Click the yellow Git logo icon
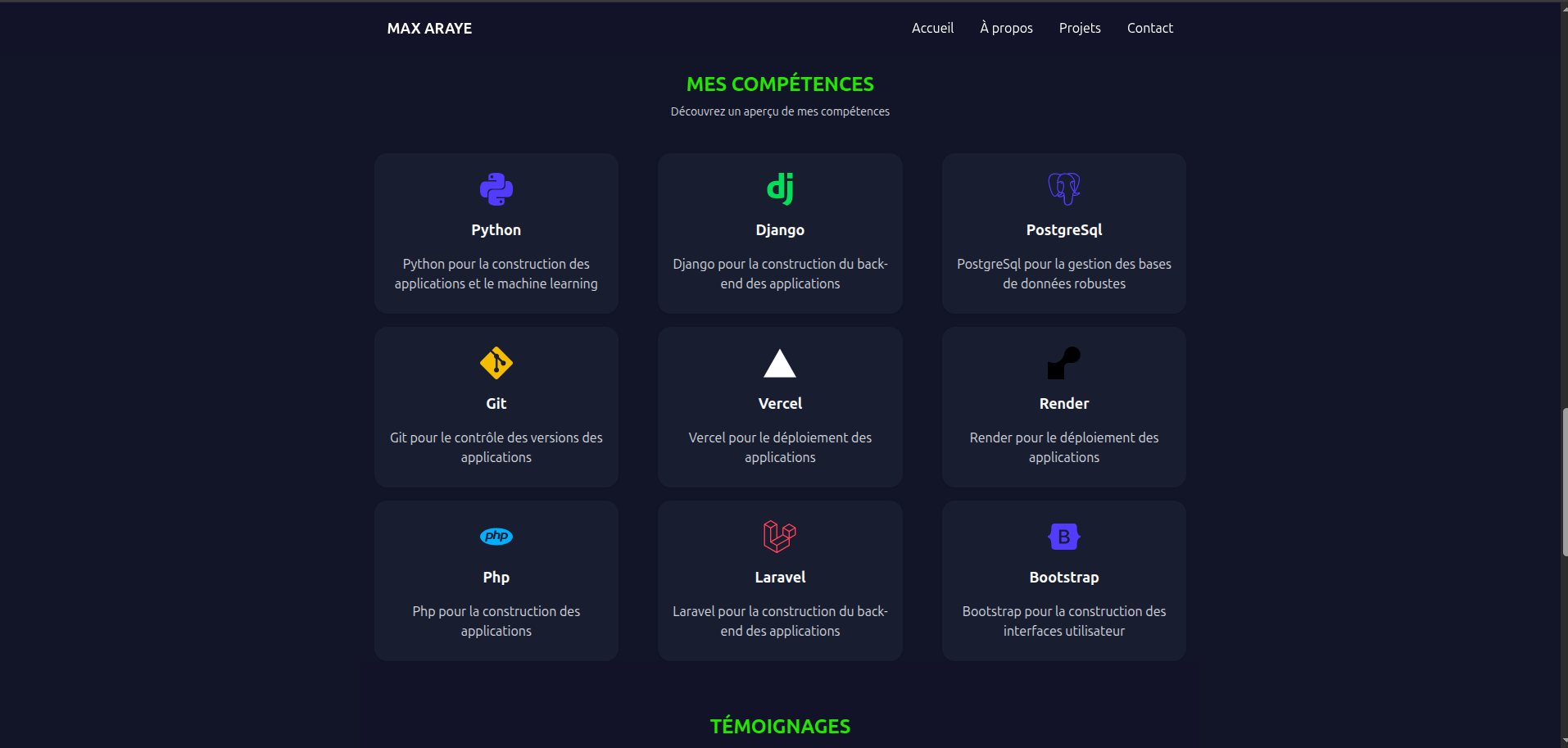This screenshot has width=1568, height=748. coord(496,363)
